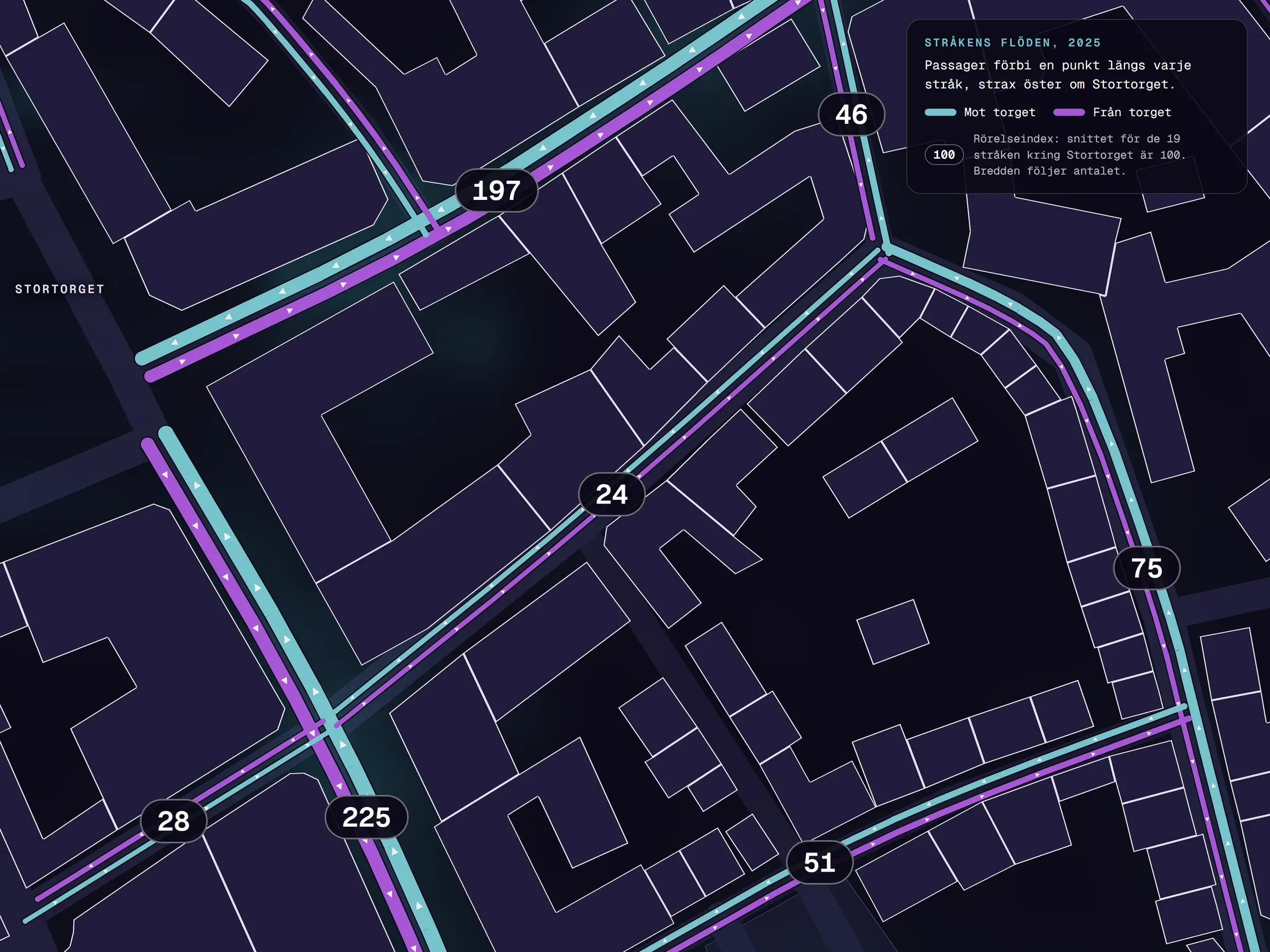
Task: Select the flow marker 225
Action: pos(366,817)
